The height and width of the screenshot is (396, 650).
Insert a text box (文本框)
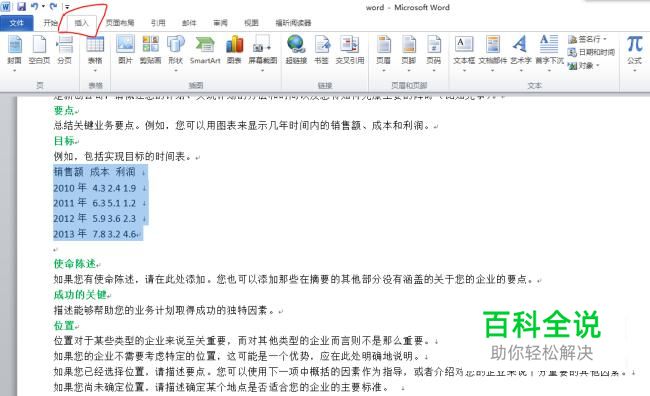tap(464, 50)
